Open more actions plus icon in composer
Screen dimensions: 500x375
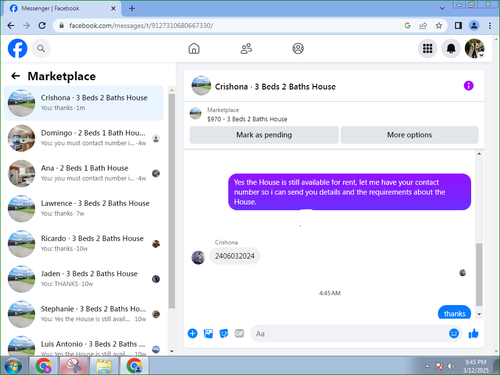192,333
